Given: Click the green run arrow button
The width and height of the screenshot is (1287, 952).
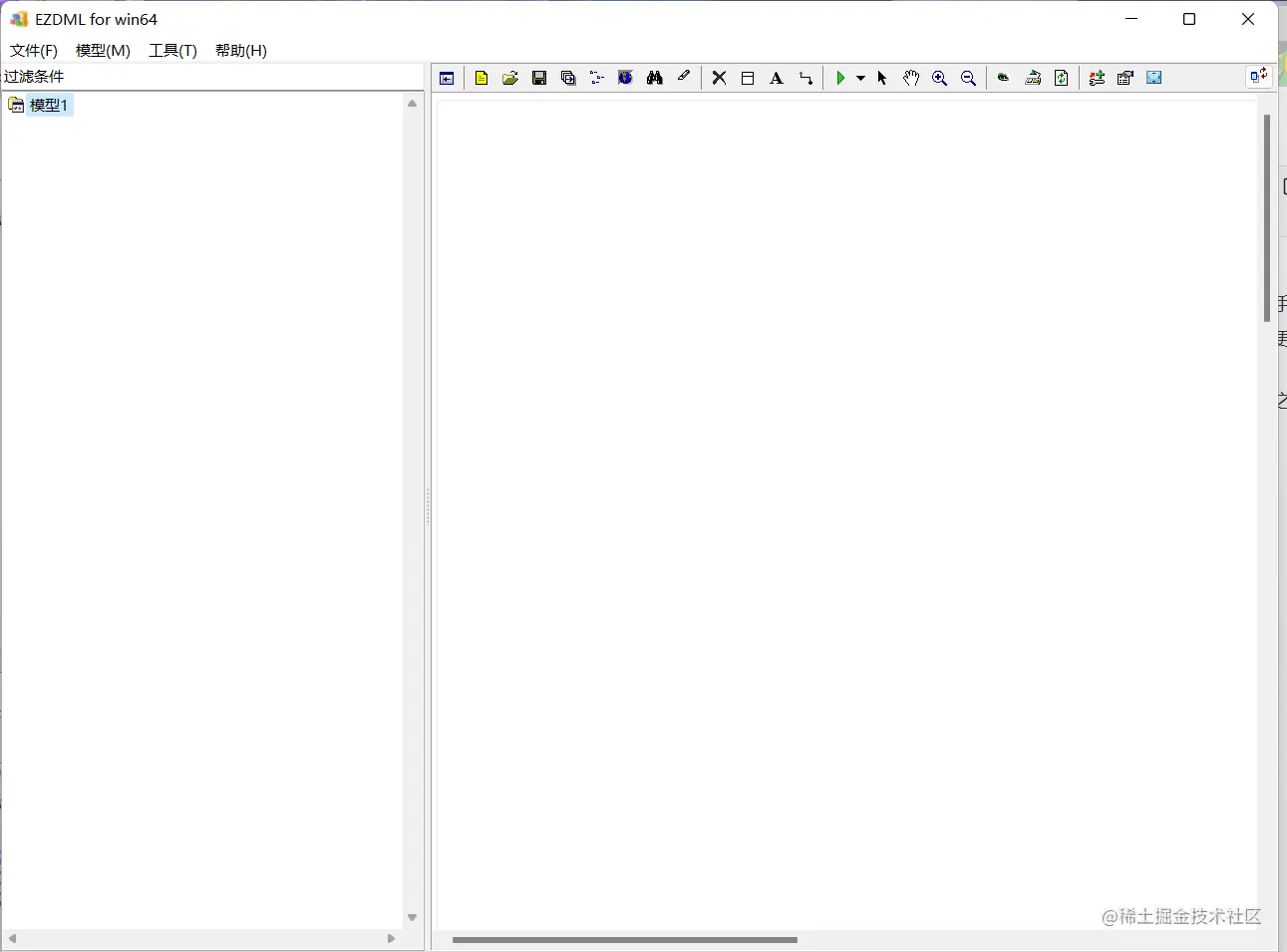Looking at the screenshot, I should coord(841,78).
